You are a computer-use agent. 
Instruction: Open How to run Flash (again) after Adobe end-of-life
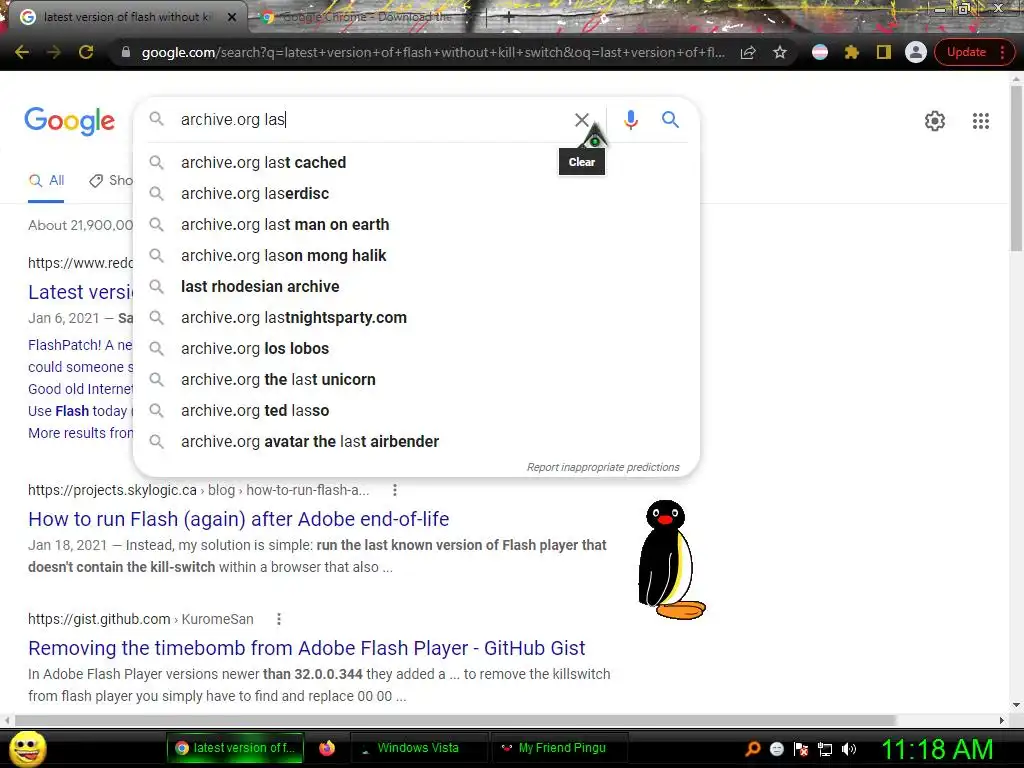click(238, 519)
